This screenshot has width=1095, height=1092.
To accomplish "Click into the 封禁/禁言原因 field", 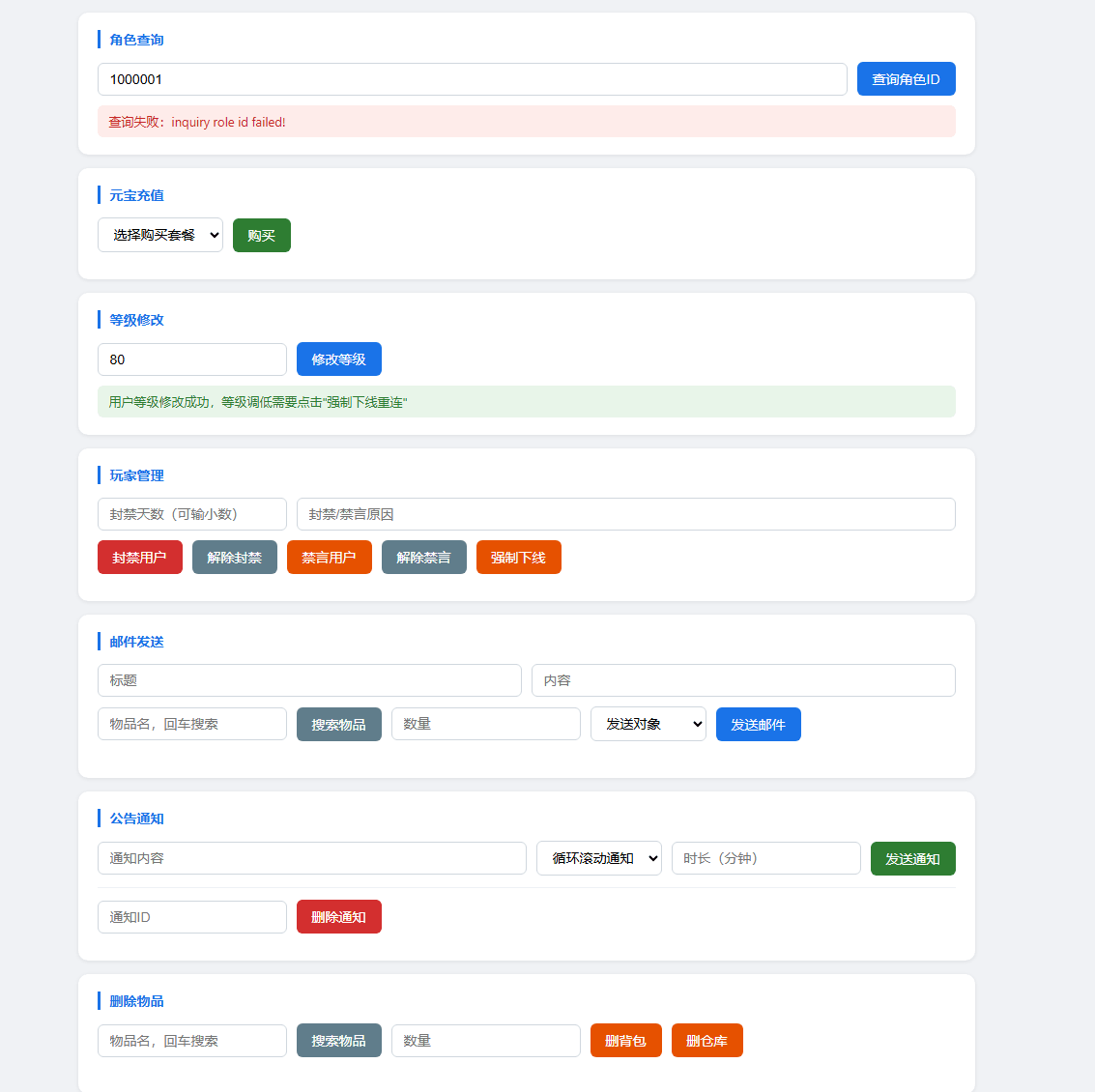I will pyautogui.click(x=625, y=514).
